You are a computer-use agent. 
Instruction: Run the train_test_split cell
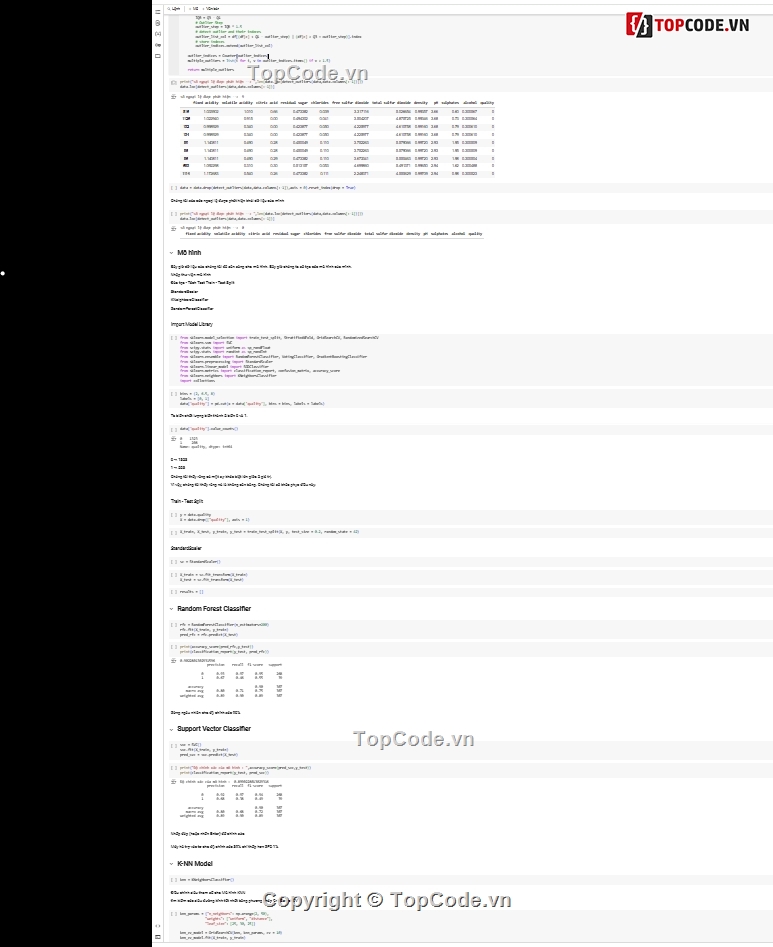(174, 532)
